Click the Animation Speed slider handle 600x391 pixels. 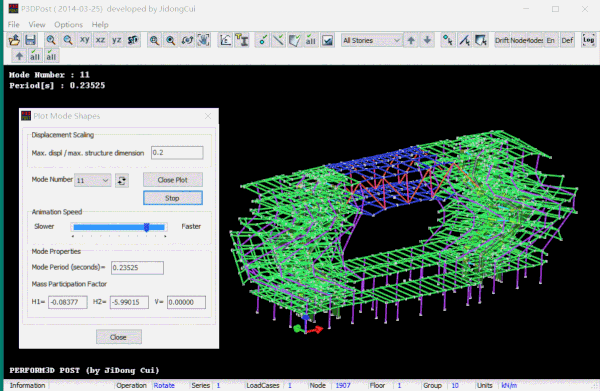pos(147,227)
